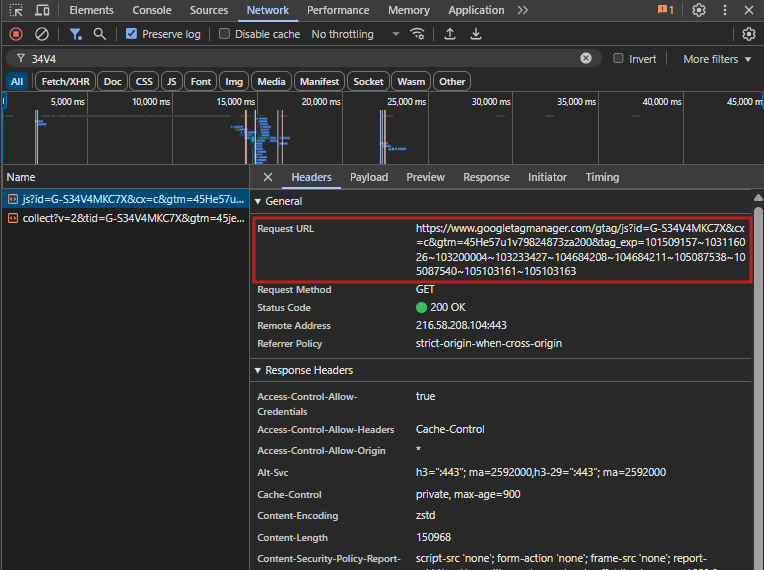Click the filter funnel icon
The width and height of the screenshot is (764, 570).
point(75,34)
